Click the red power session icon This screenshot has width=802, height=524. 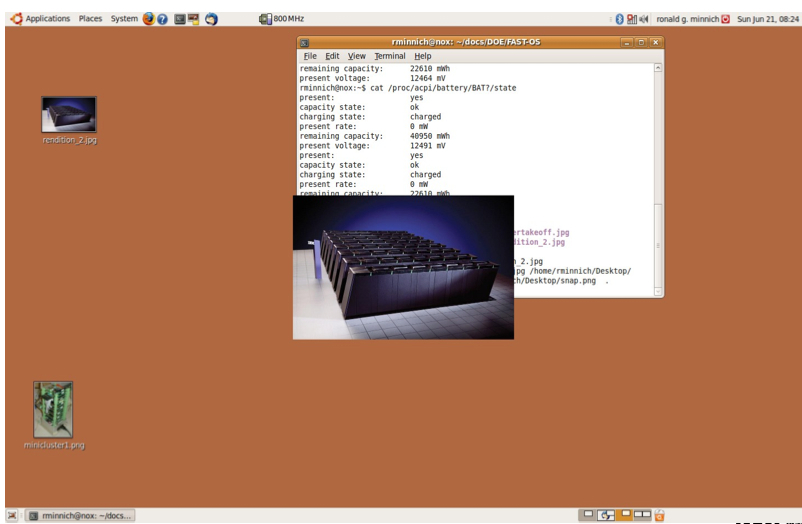[725, 19]
